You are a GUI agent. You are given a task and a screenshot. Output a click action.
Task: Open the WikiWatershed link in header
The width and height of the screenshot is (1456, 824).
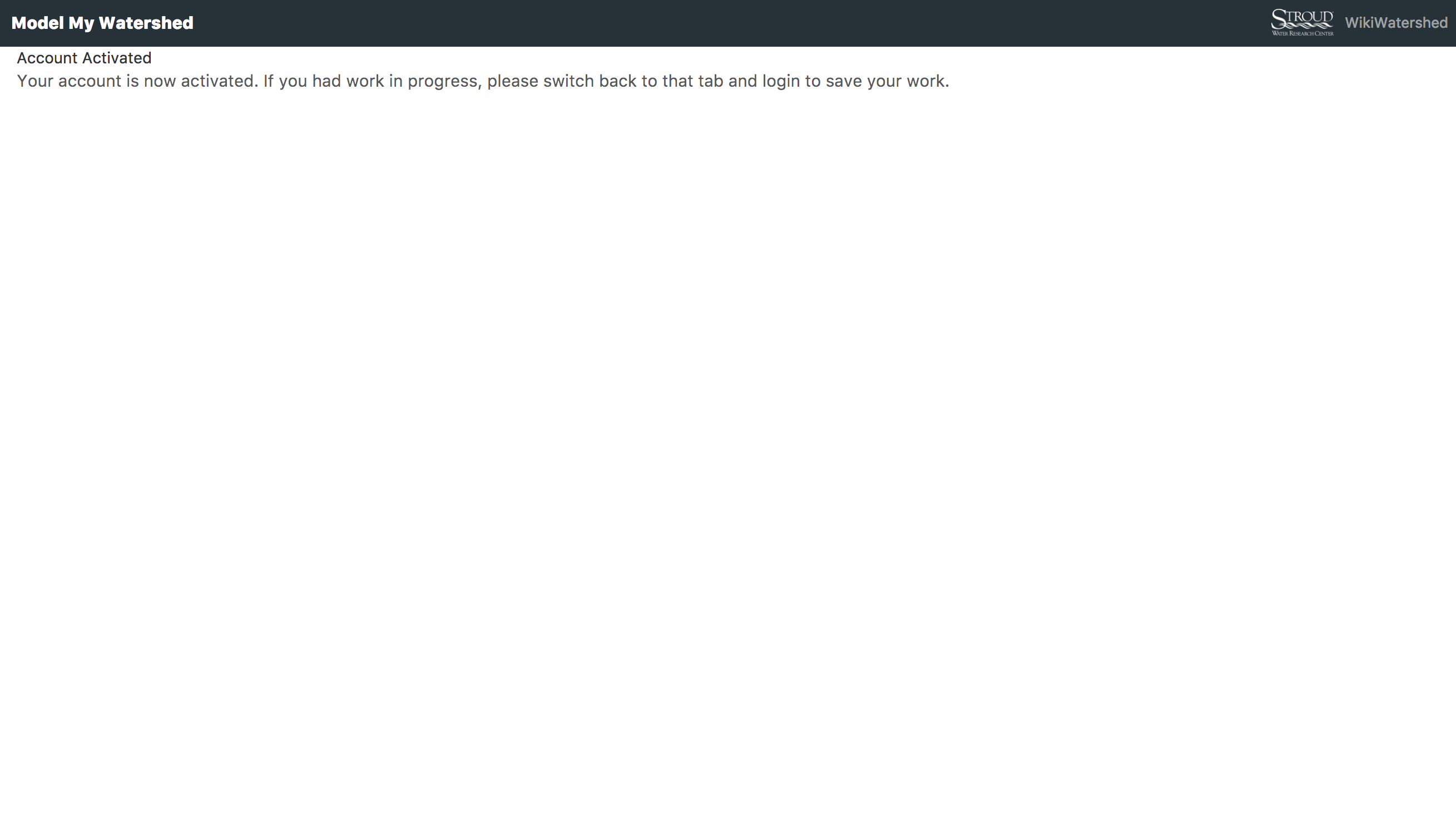point(1396,23)
